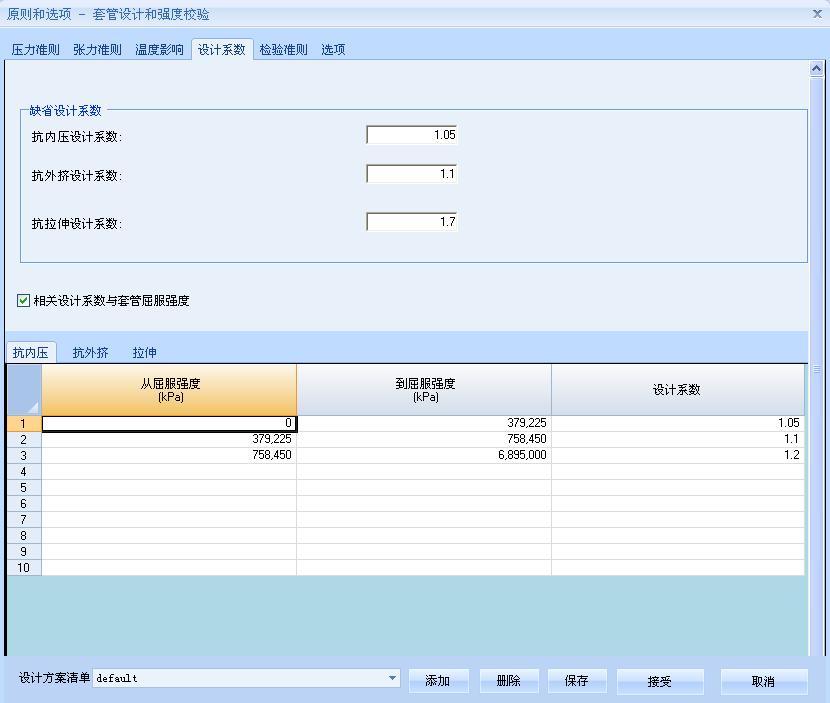Select row 1 cell with value 0
This screenshot has width=830, height=703.
point(169,423)
